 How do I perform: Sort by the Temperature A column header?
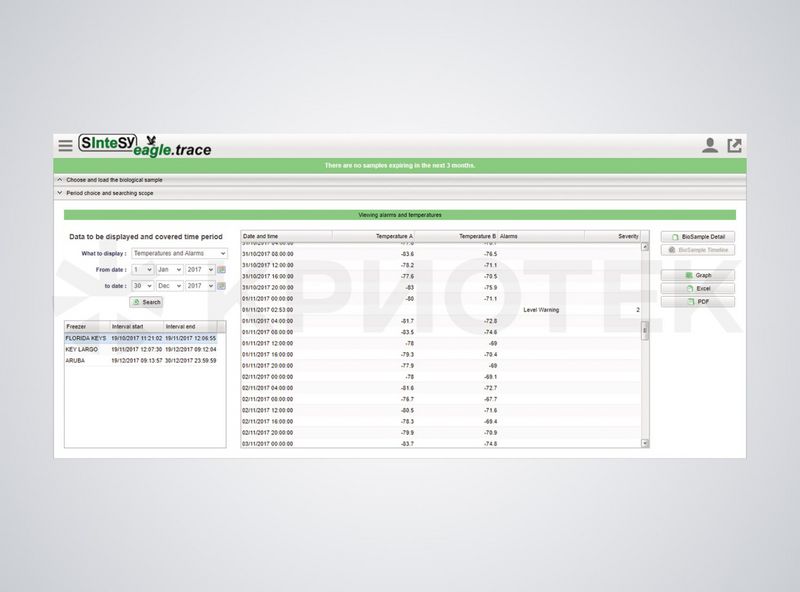click(x=373, y=236)
